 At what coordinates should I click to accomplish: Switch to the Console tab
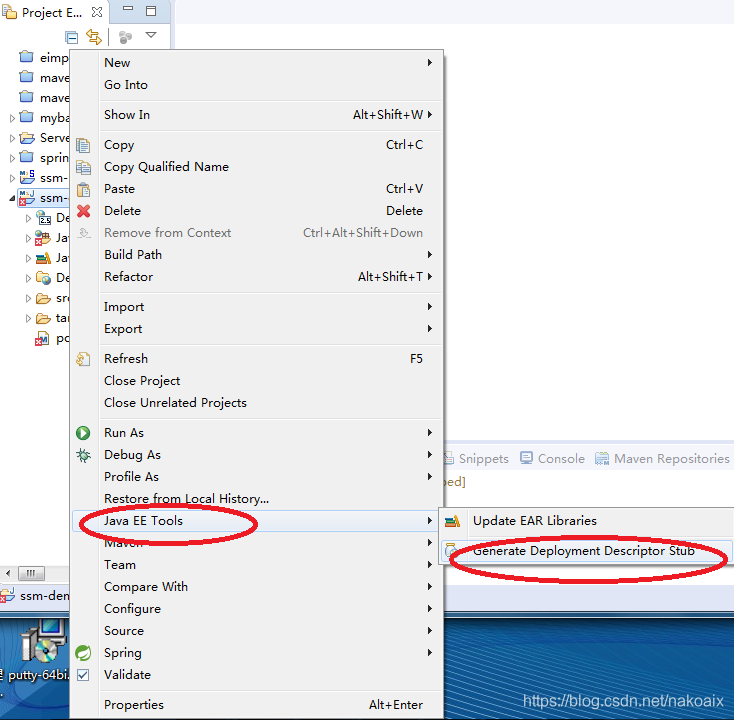[x=552, y=459]
